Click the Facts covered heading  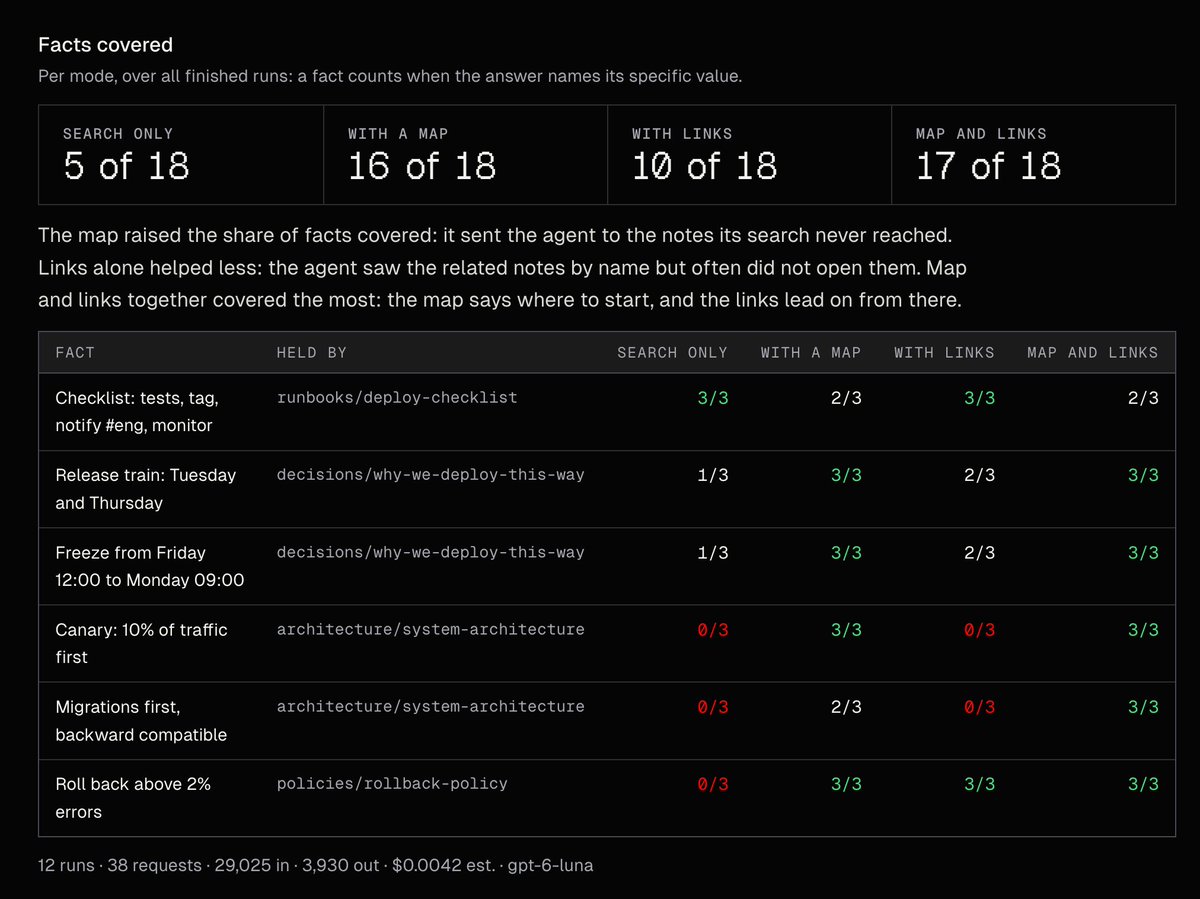coord(105,45)
